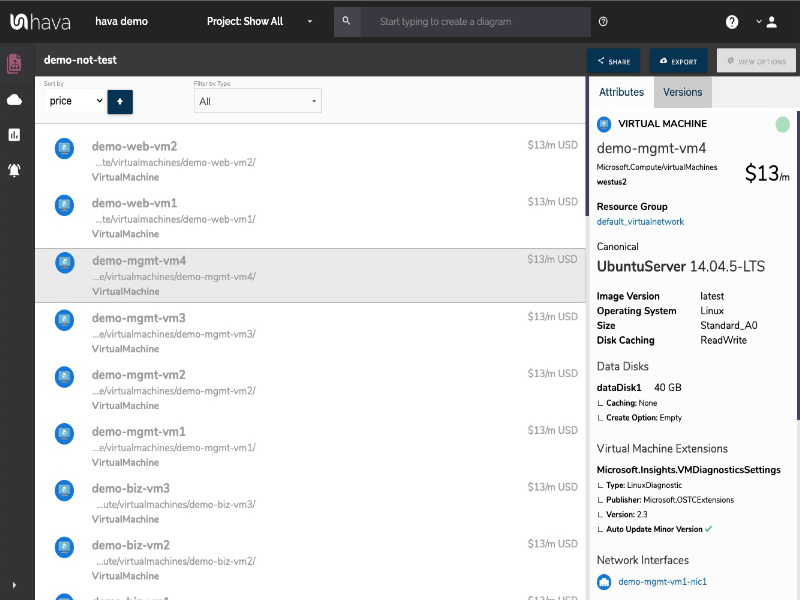800x600 pixels.
Task: Select the cloud sources icon in the left sidebar
Action: [x=13, y=99]
